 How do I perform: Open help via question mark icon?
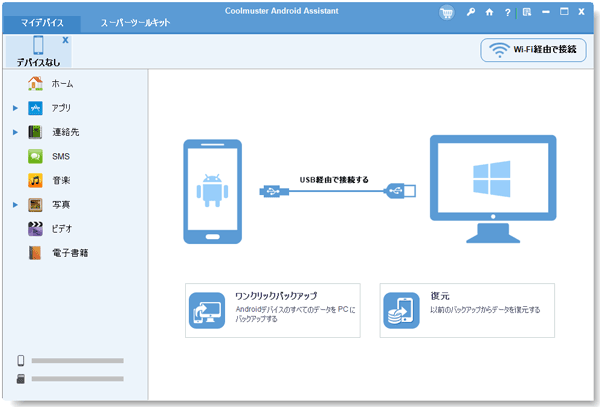507,13
